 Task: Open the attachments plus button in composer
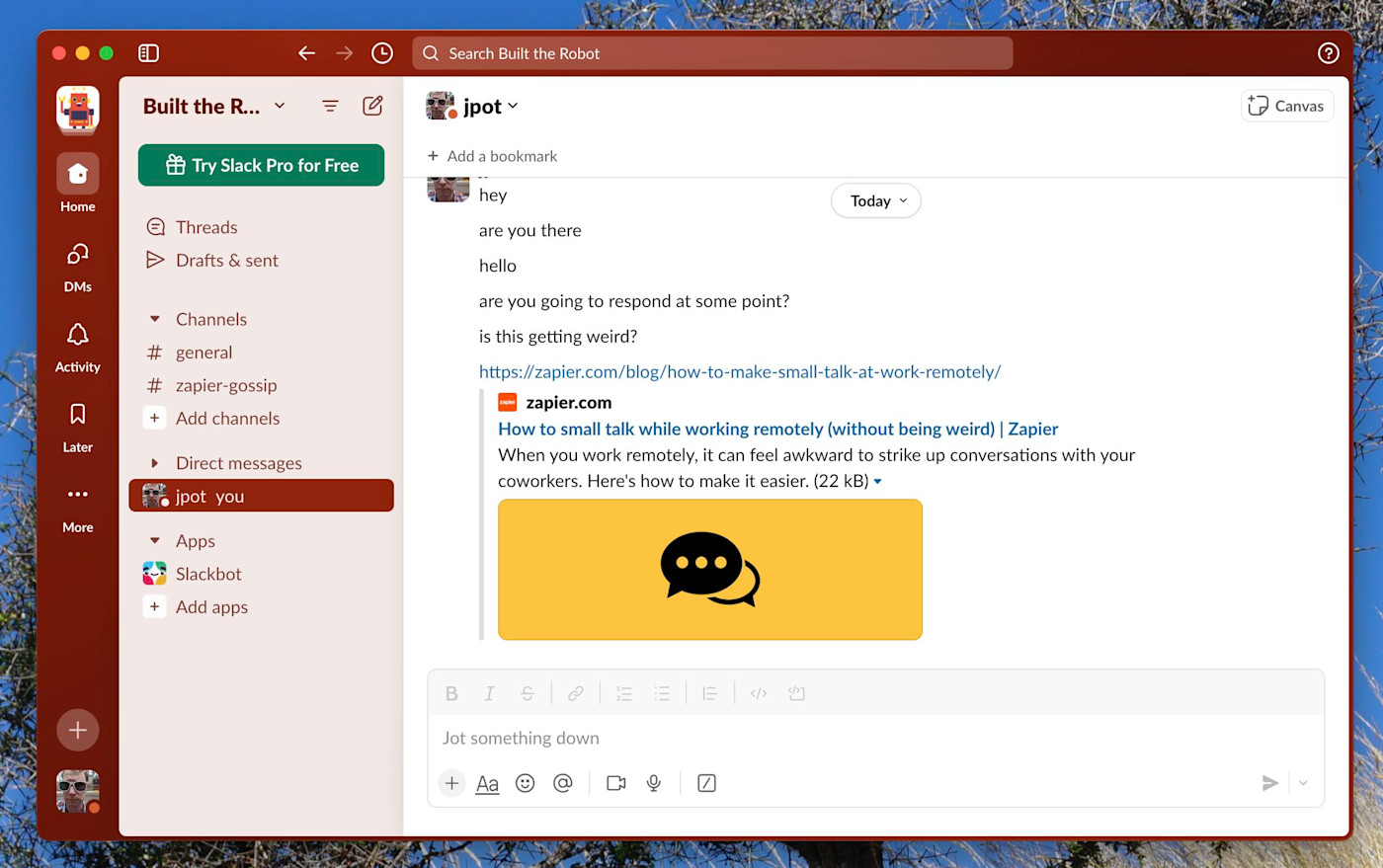[x=451, y=783]
